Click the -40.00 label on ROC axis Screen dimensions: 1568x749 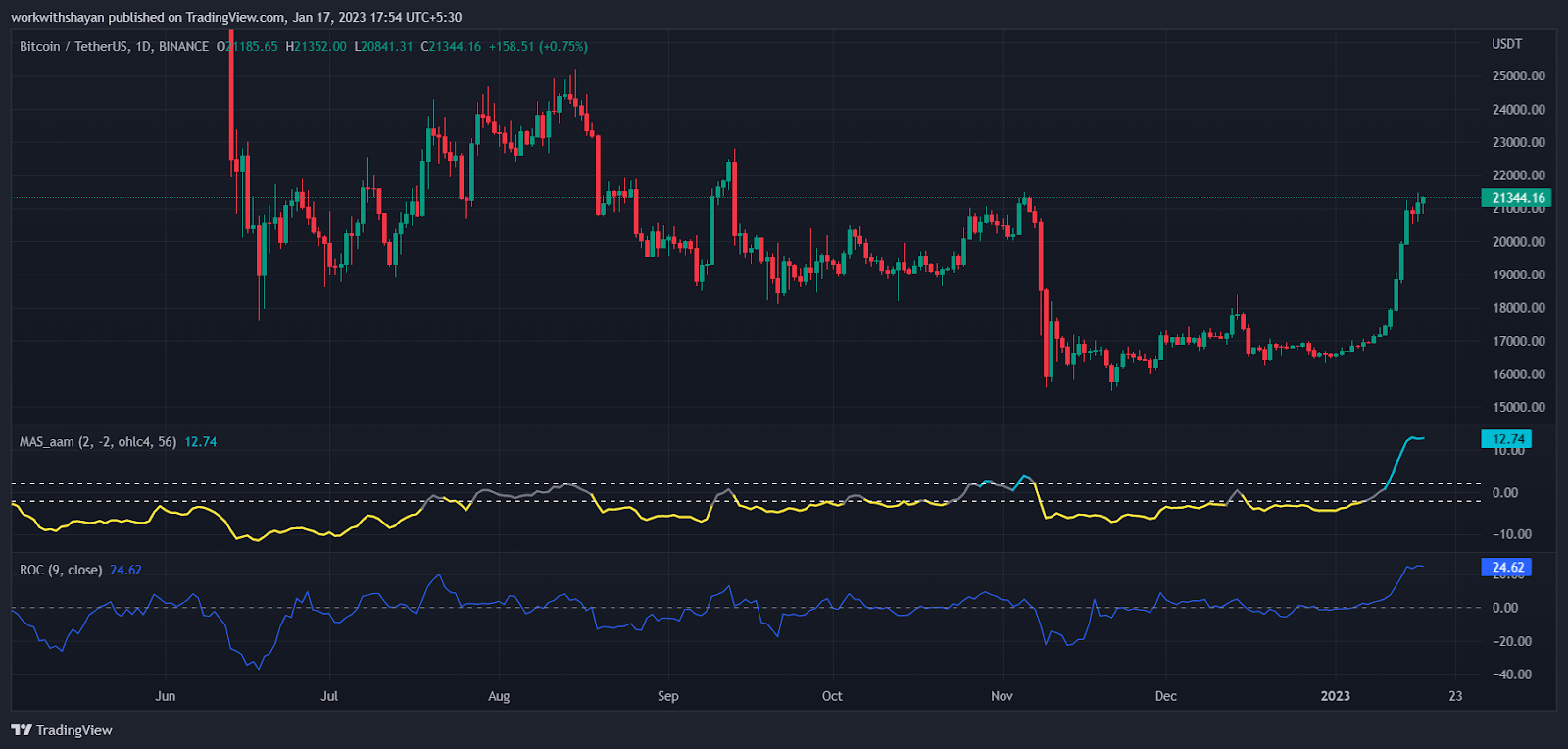1511,674
